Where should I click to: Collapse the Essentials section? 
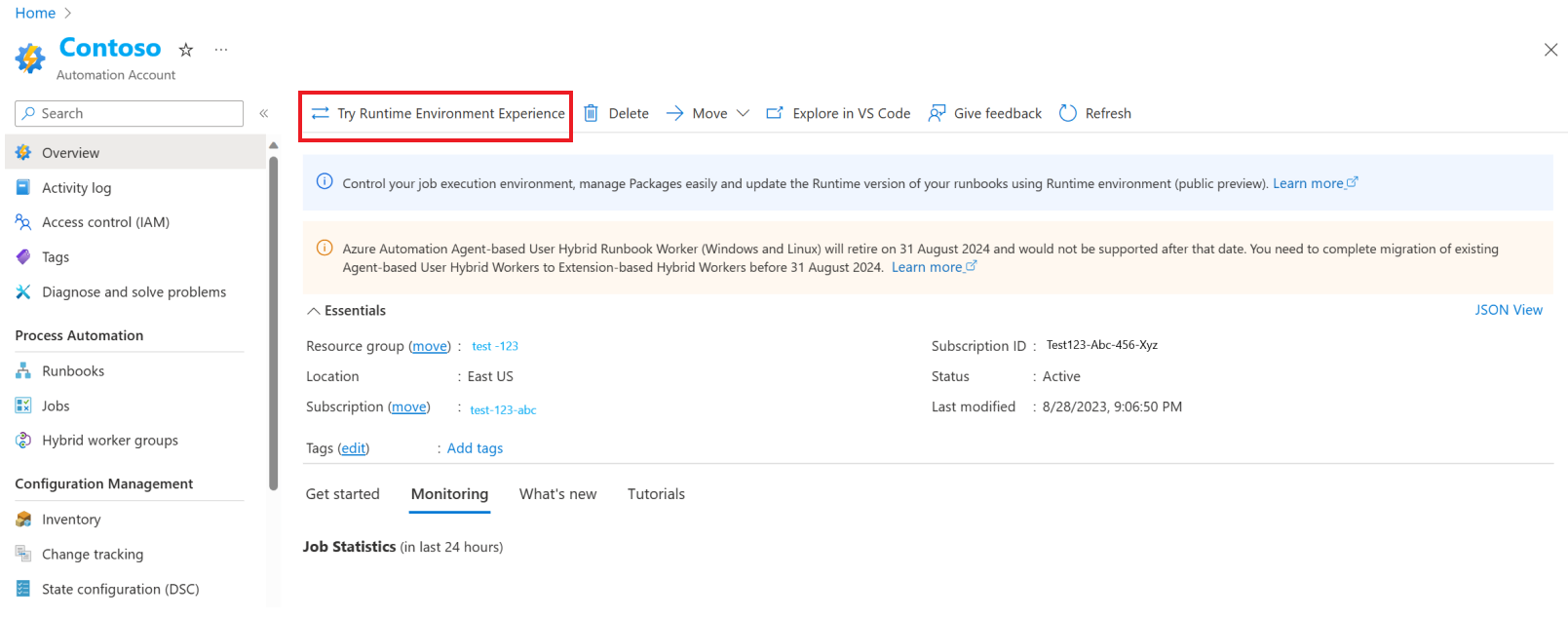point(346,310)
